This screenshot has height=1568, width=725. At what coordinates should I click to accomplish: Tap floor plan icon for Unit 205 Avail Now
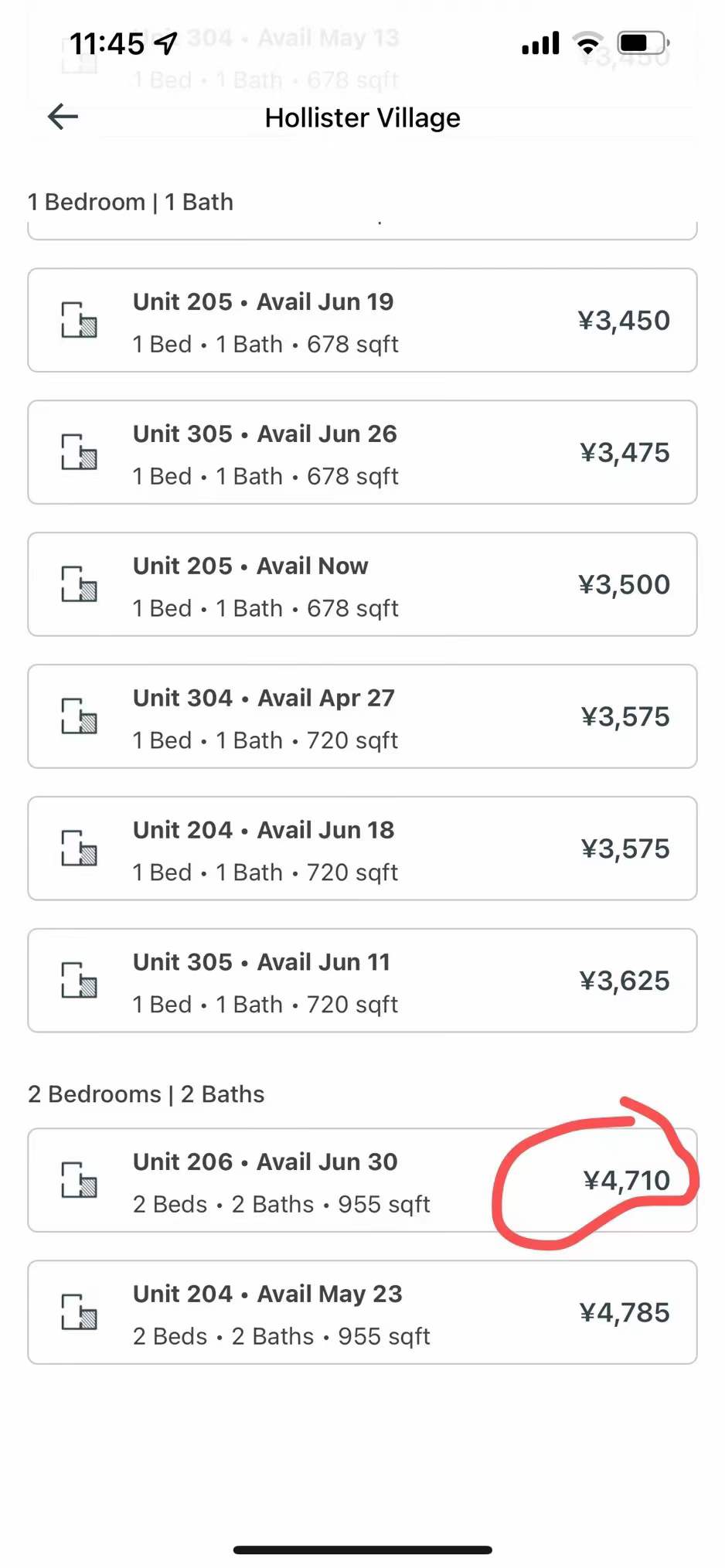[x=79, y=584]
